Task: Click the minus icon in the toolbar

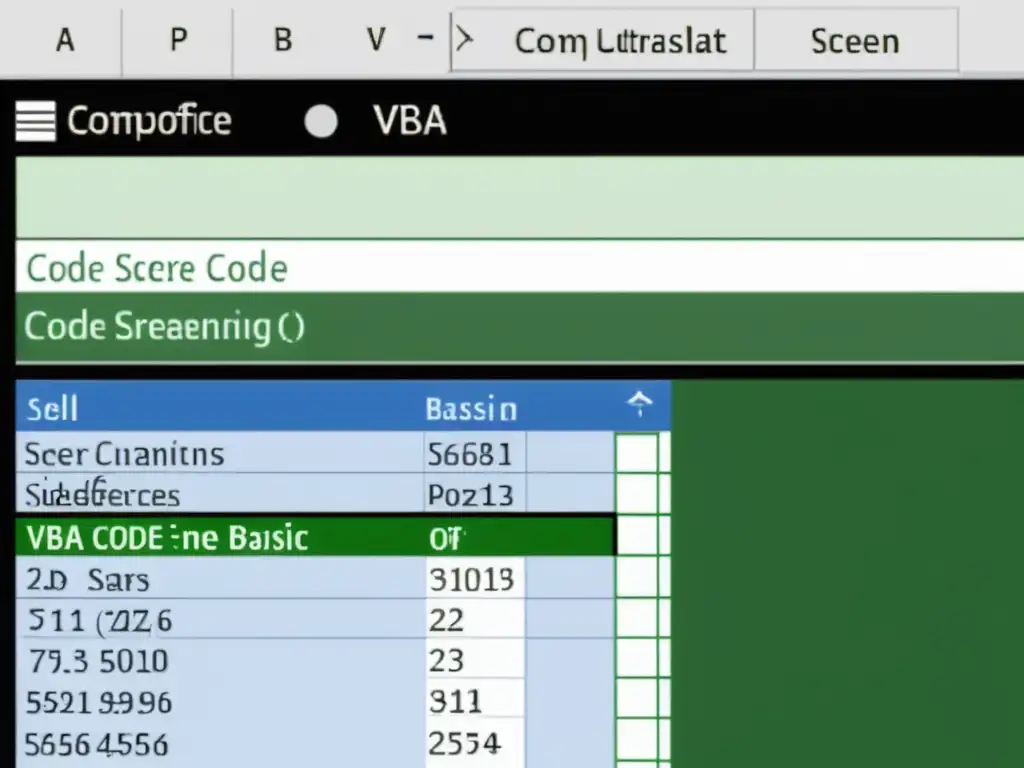Action: 424,38
